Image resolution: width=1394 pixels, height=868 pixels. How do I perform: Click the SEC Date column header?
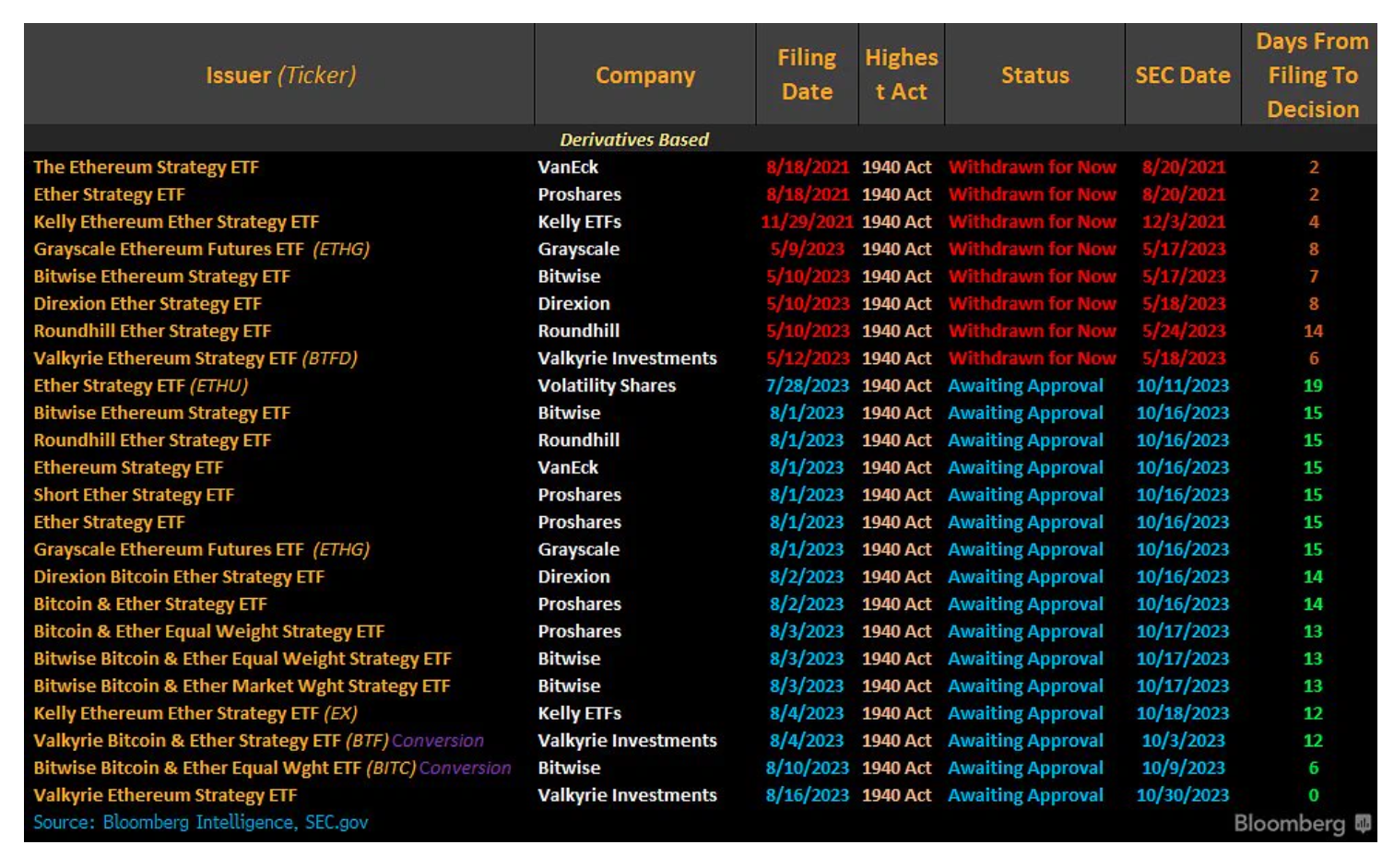(1182, 75)
